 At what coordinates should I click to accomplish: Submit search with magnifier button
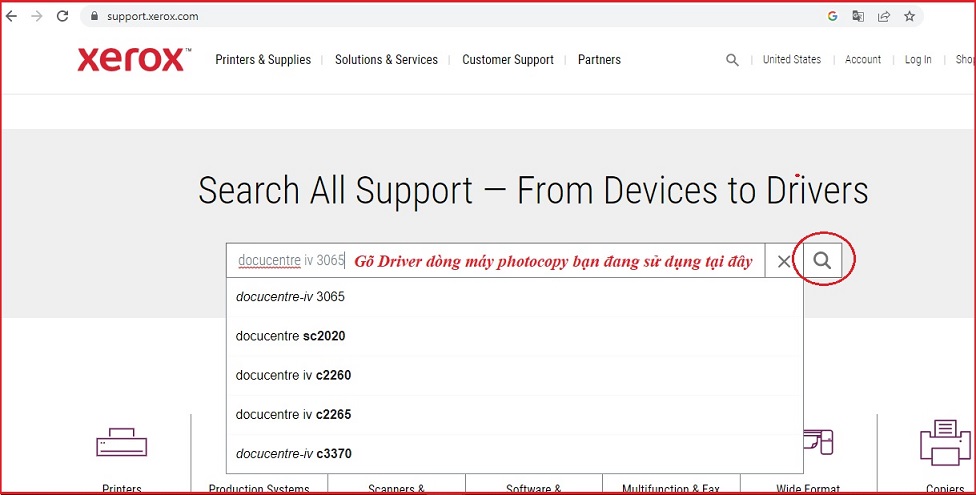(x=822, y=260)
